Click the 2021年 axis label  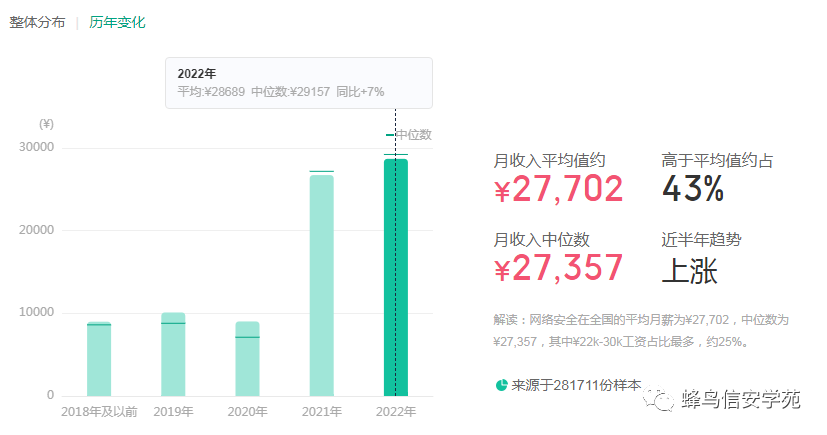[x=322, y=412]
